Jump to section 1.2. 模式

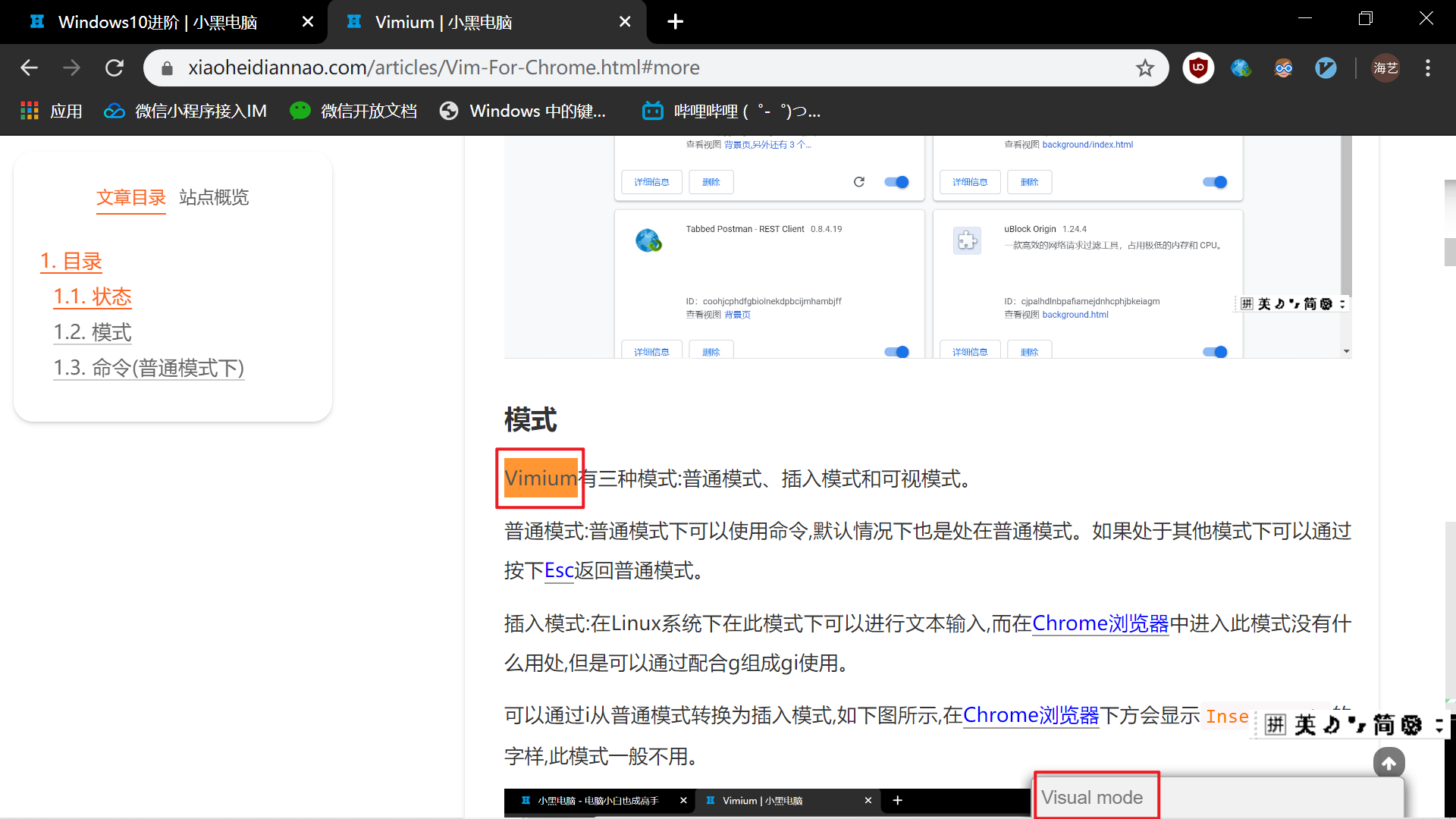click(93, 332)
